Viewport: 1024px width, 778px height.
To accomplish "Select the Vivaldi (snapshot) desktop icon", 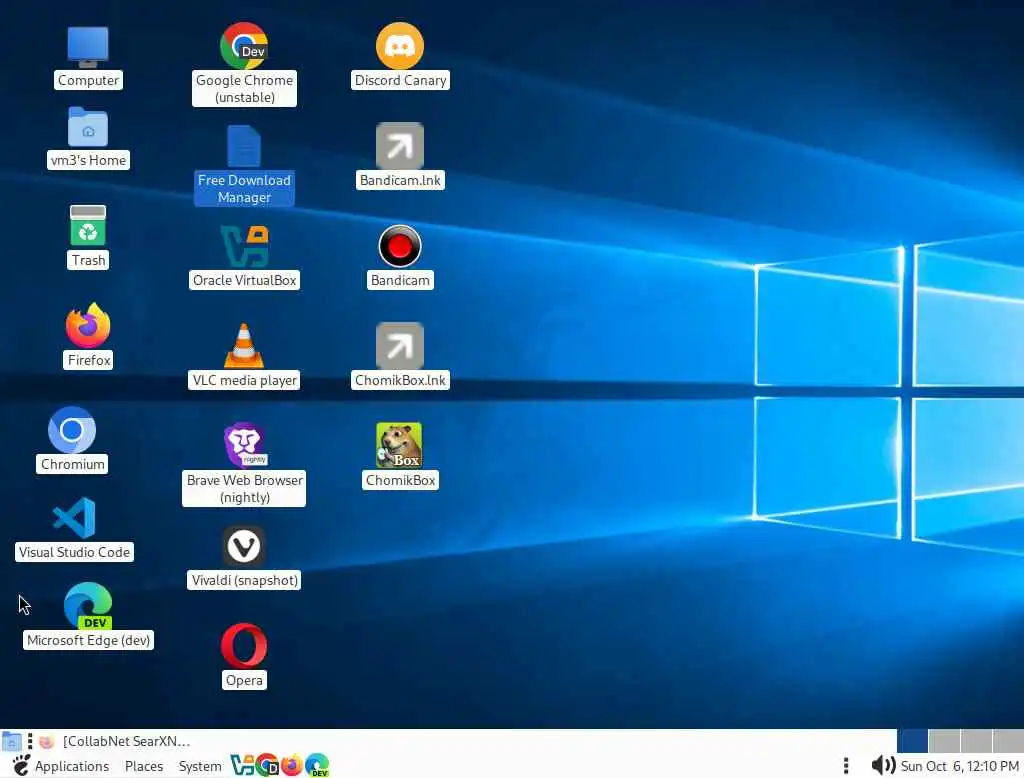I will click(x=244, y=546).
